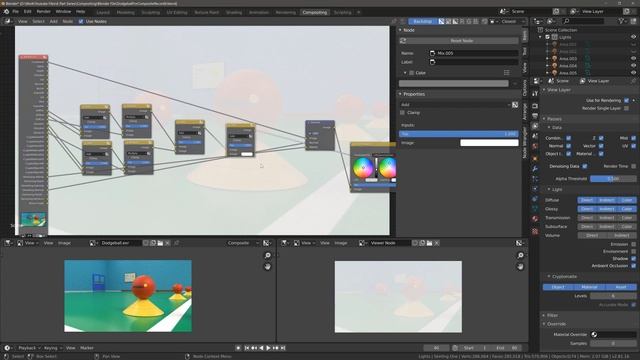Screen dimensions: 640x360
Task: Open the Render menu
Action: (44, 12)
